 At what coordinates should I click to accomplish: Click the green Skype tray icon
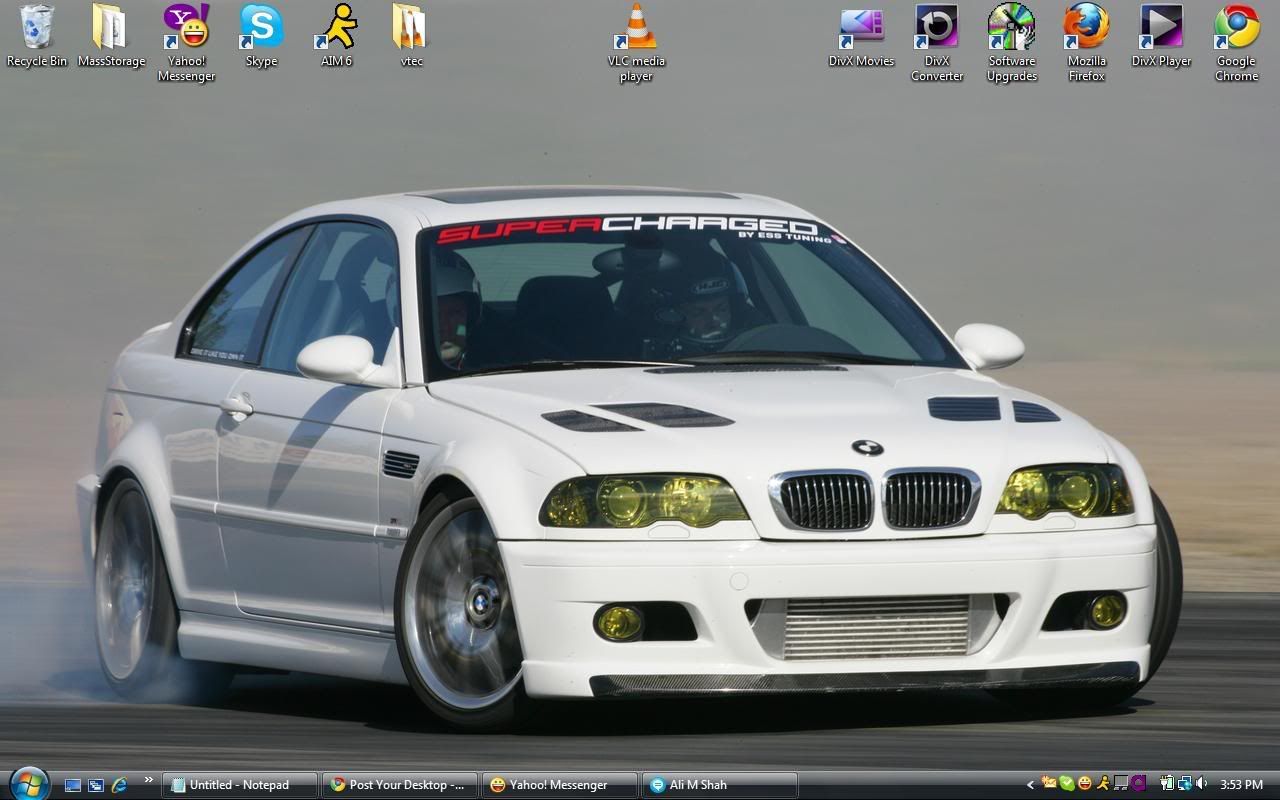click(x=1067, y=784)
